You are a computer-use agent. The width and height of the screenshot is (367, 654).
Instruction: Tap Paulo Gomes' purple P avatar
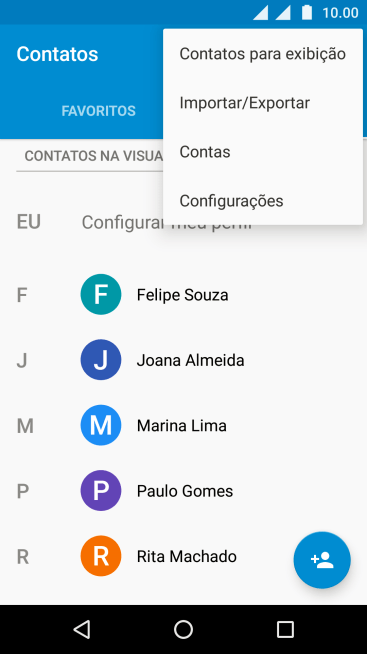click(x=101, y=491)
